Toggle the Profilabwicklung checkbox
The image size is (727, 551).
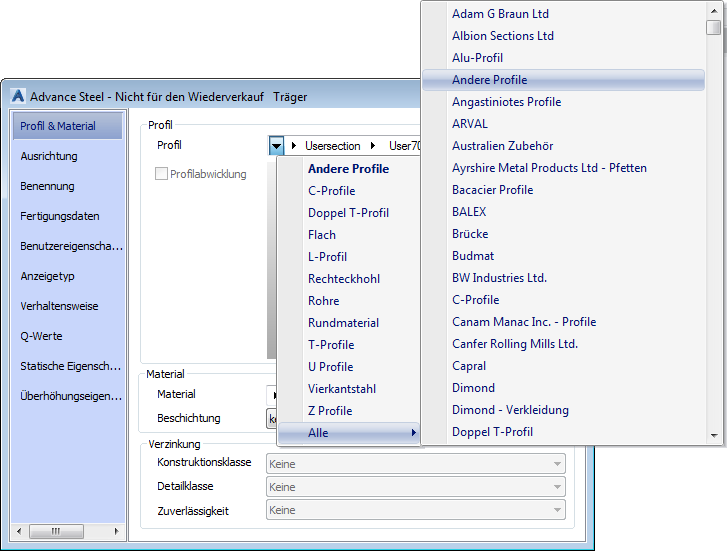pos(161,174)
